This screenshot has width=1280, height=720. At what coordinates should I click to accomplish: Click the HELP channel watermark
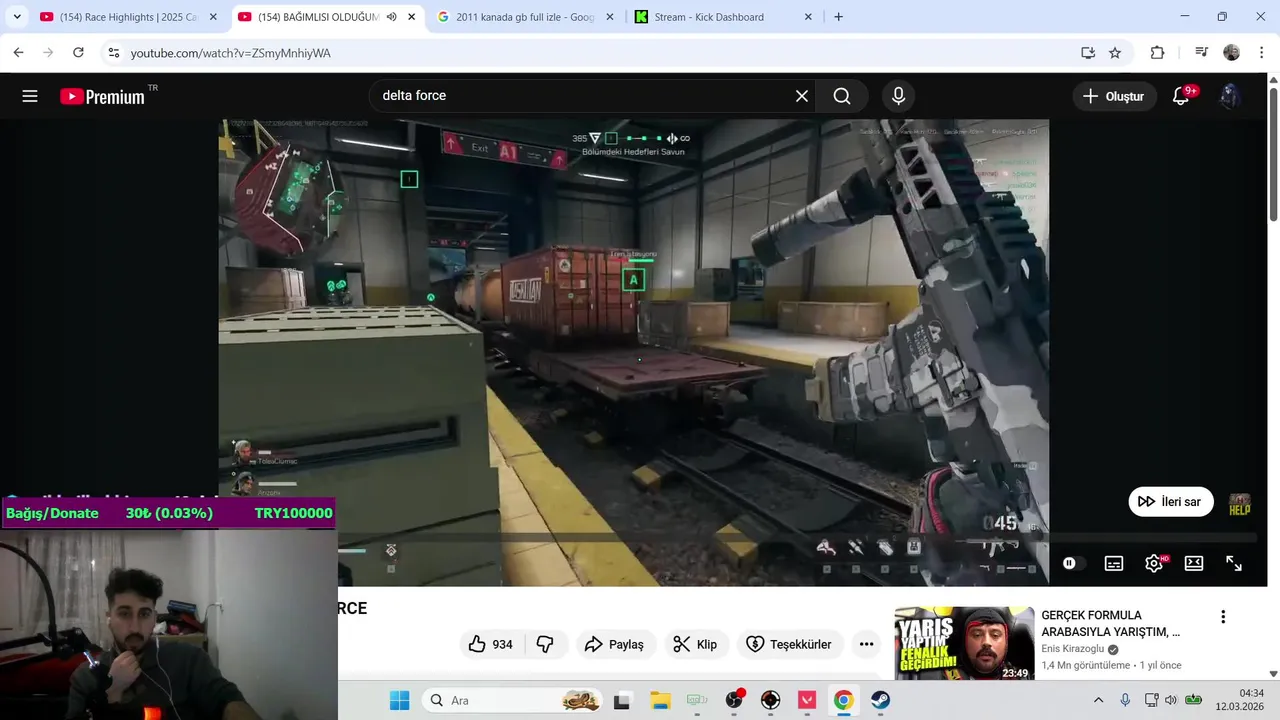[1240, 504]
